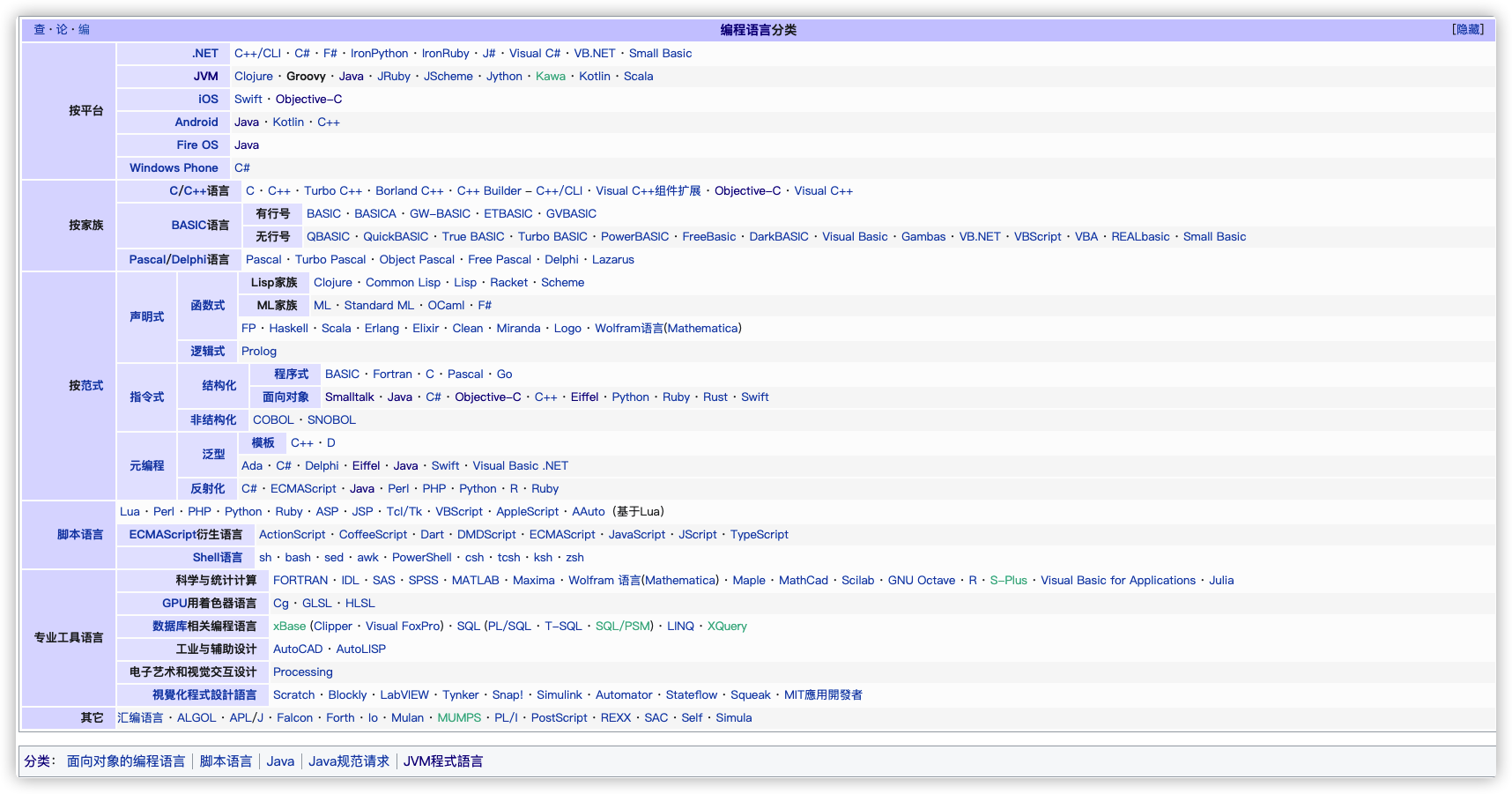Open the AutoCAD link
This screenshot has width=1512, height=794.
click(x=297, y=649)
